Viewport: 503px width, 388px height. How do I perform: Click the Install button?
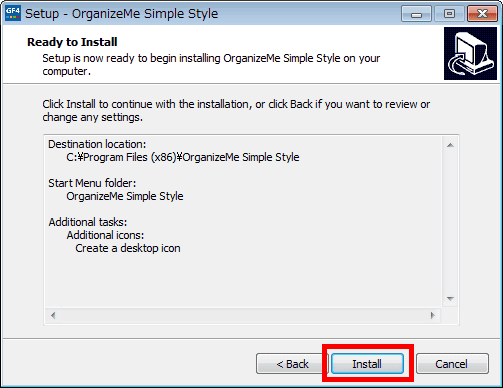click(x=367, y=364)
